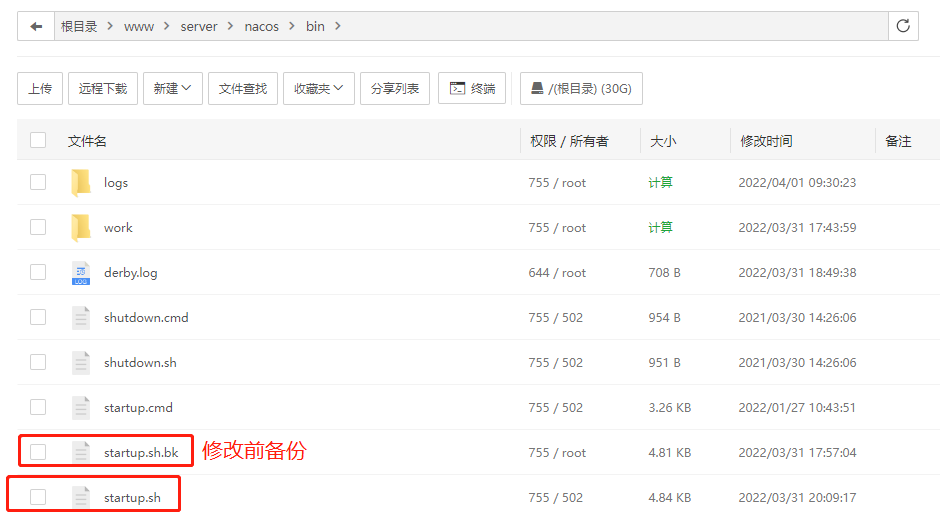Open the logs folder icon
Image resolution: width=940 pixels, height=513 pixels.
click(x=81, y=183)
